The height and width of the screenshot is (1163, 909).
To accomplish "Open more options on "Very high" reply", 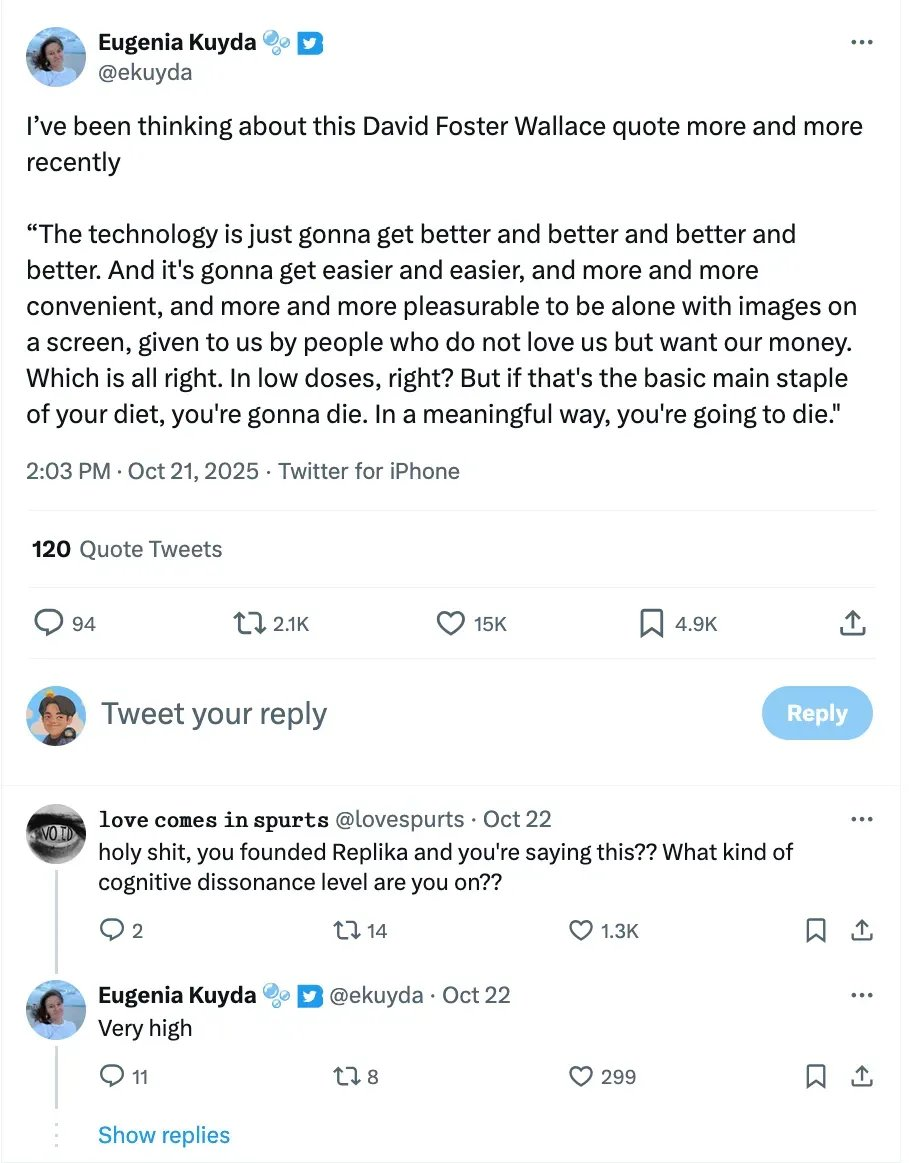I will [x=861, y=996].
